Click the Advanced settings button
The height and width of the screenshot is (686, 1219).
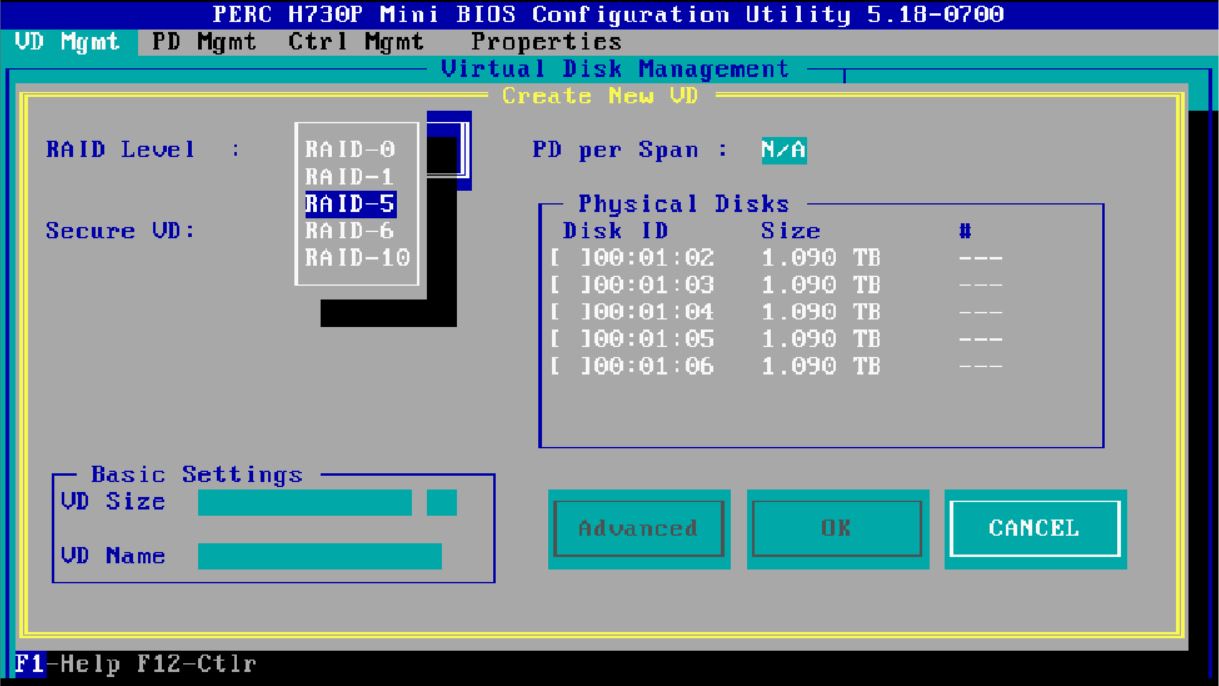(638, 529)
